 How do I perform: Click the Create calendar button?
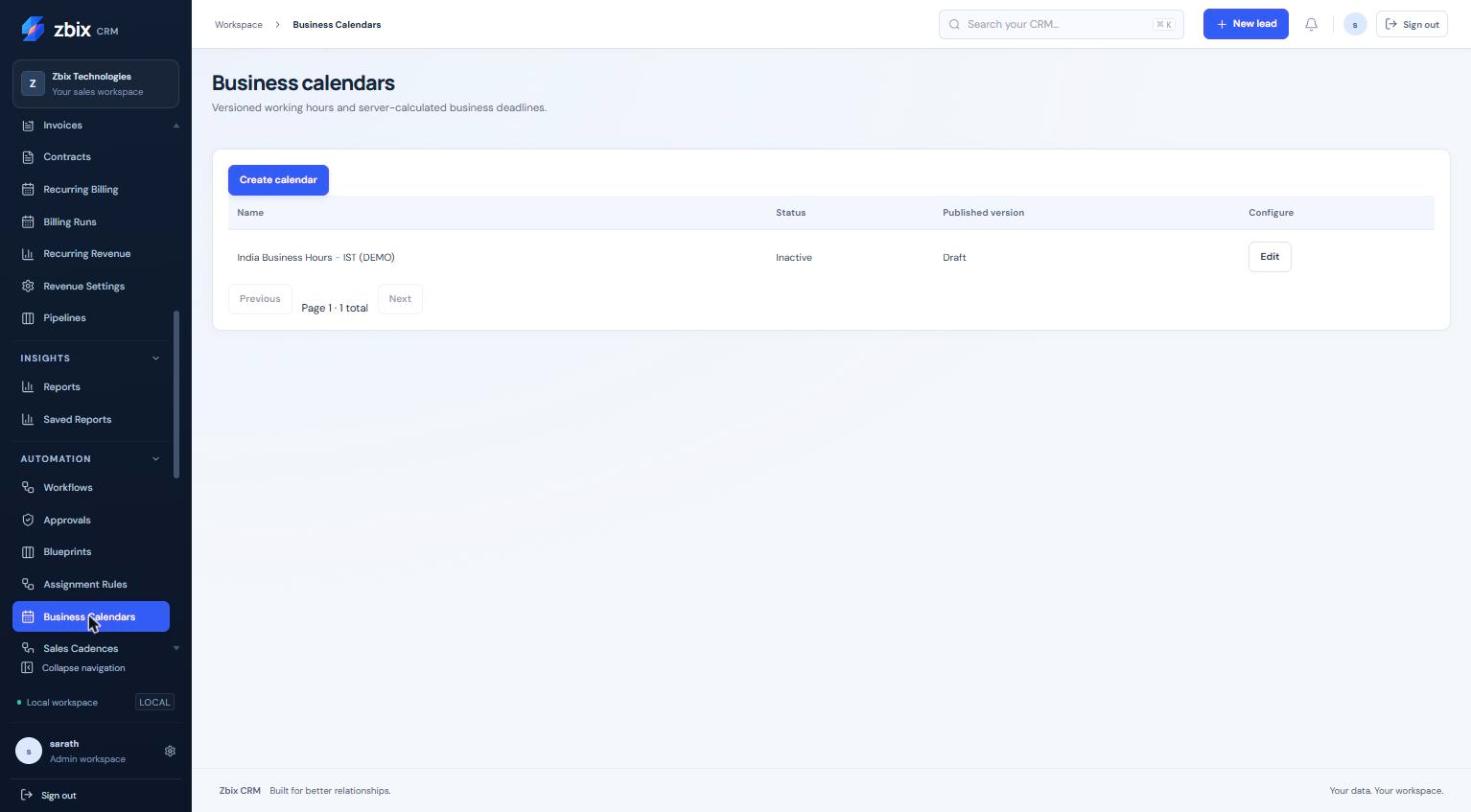tap(278, 180)
